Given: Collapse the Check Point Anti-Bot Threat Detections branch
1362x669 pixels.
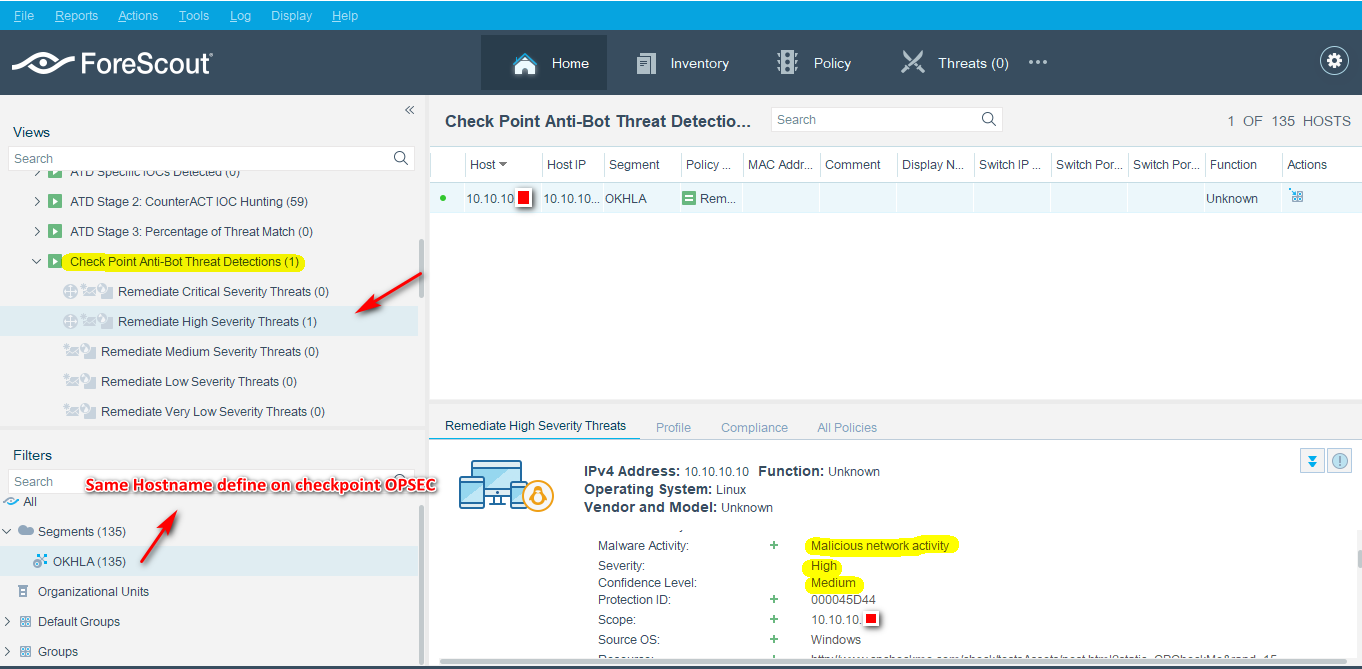Looking at the screenshot, I should coord(38,261).
